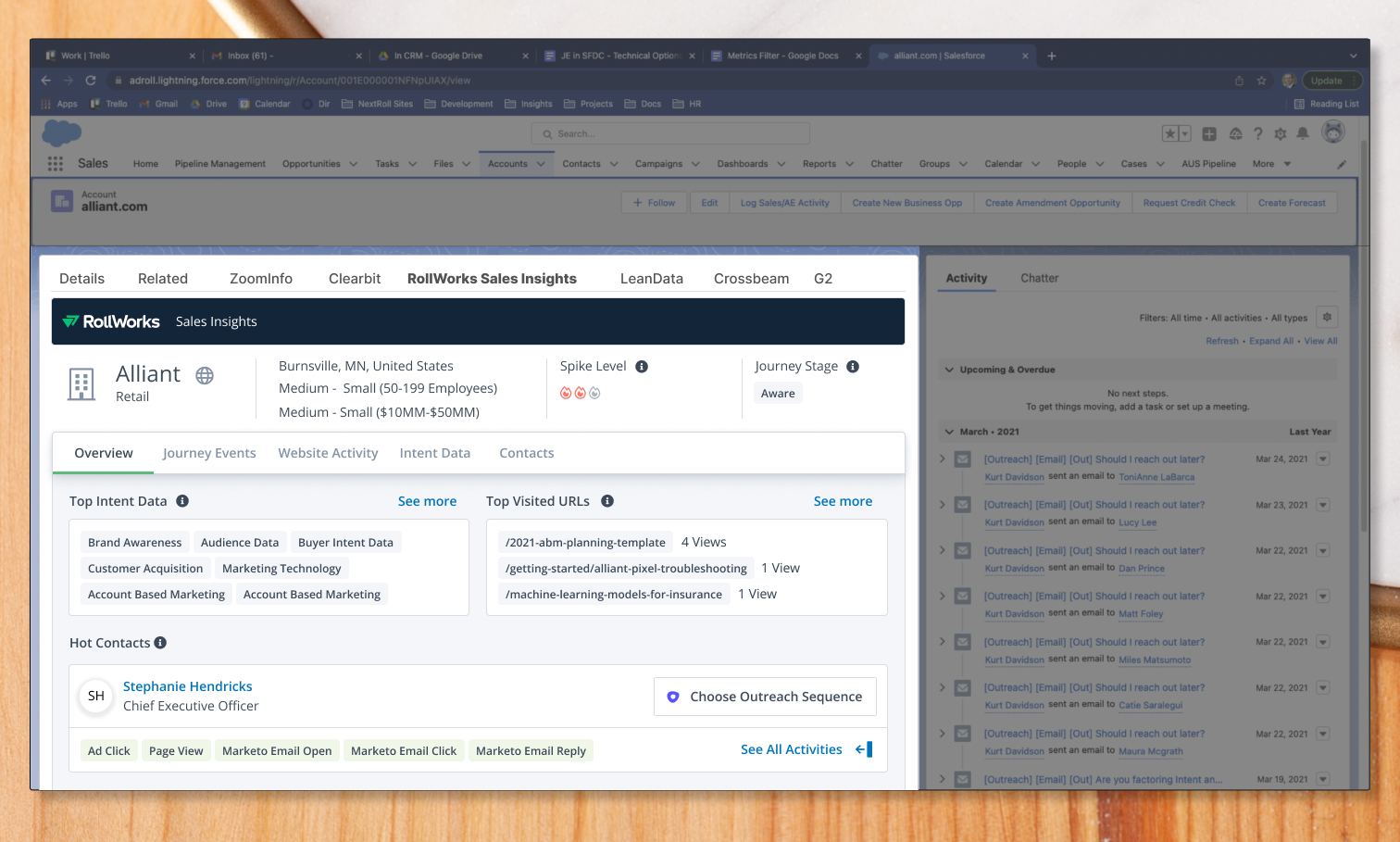Click the favorites star icon in header
Screen dimensions: 1400x842
(x=1170, y=134)
